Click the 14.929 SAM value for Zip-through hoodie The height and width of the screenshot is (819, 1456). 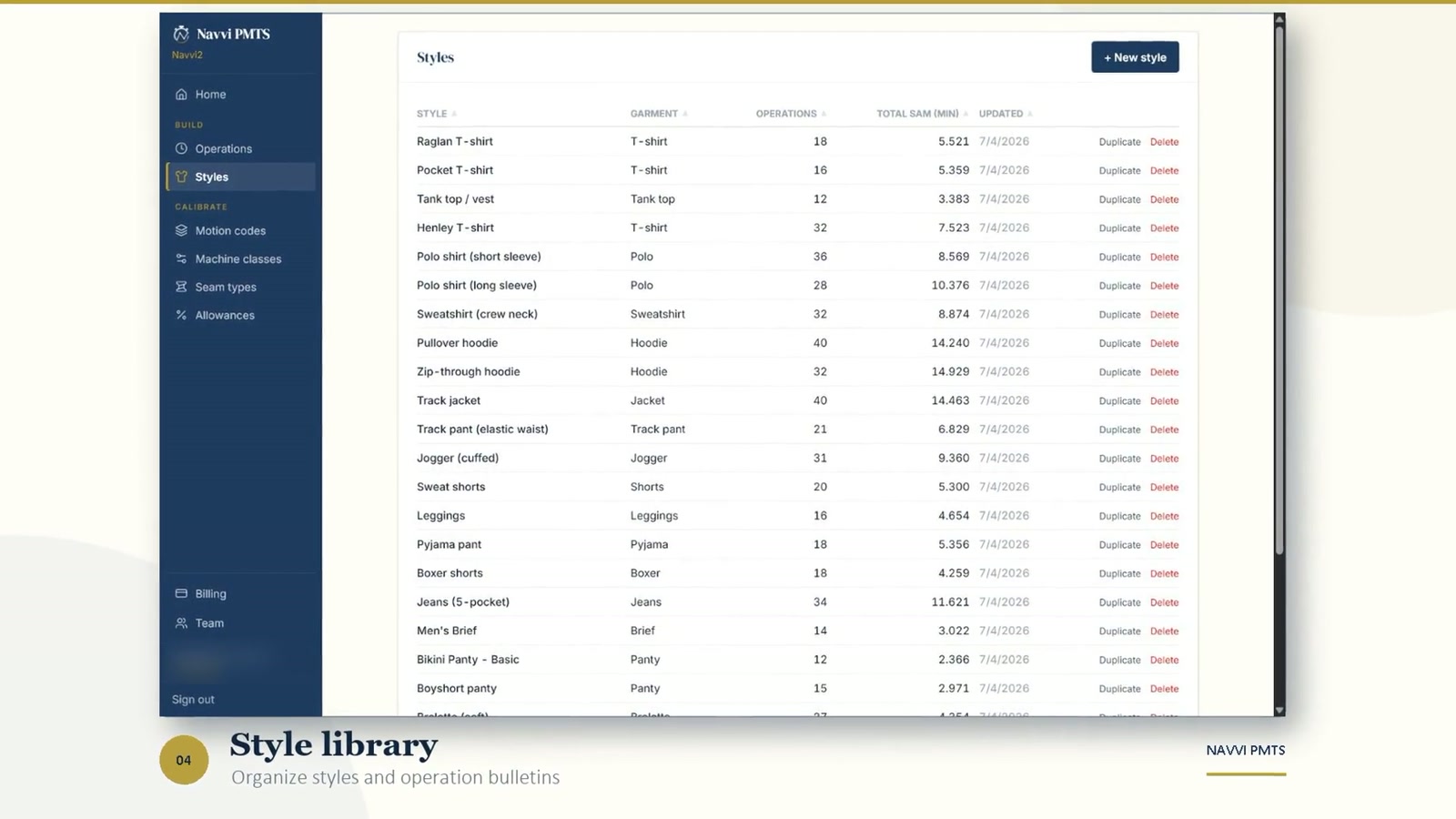coord(950,371)
